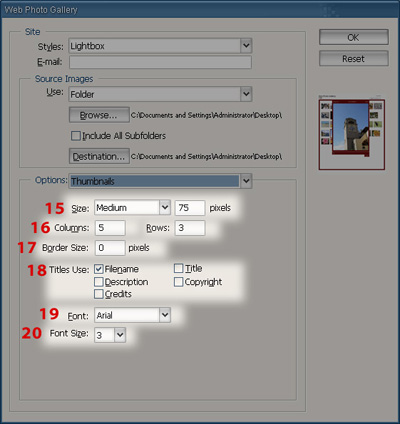Uncheck the Filename checkbox
This screenshot has height=424, width=400.
(x=99, y=269)
